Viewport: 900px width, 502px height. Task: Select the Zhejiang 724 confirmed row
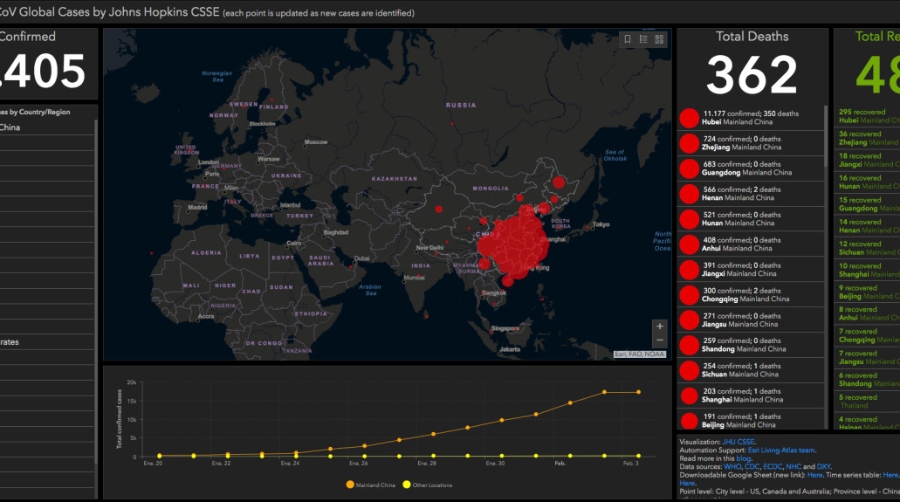751,143
